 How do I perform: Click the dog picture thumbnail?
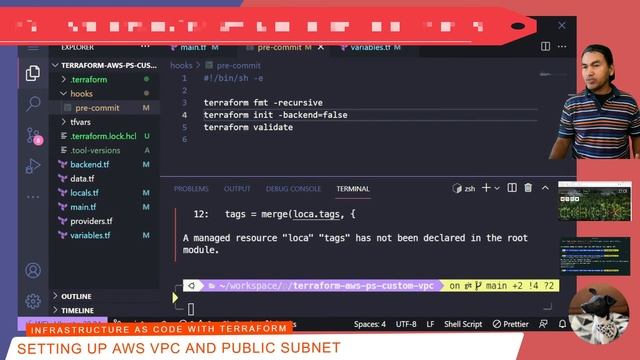[599, 314]
